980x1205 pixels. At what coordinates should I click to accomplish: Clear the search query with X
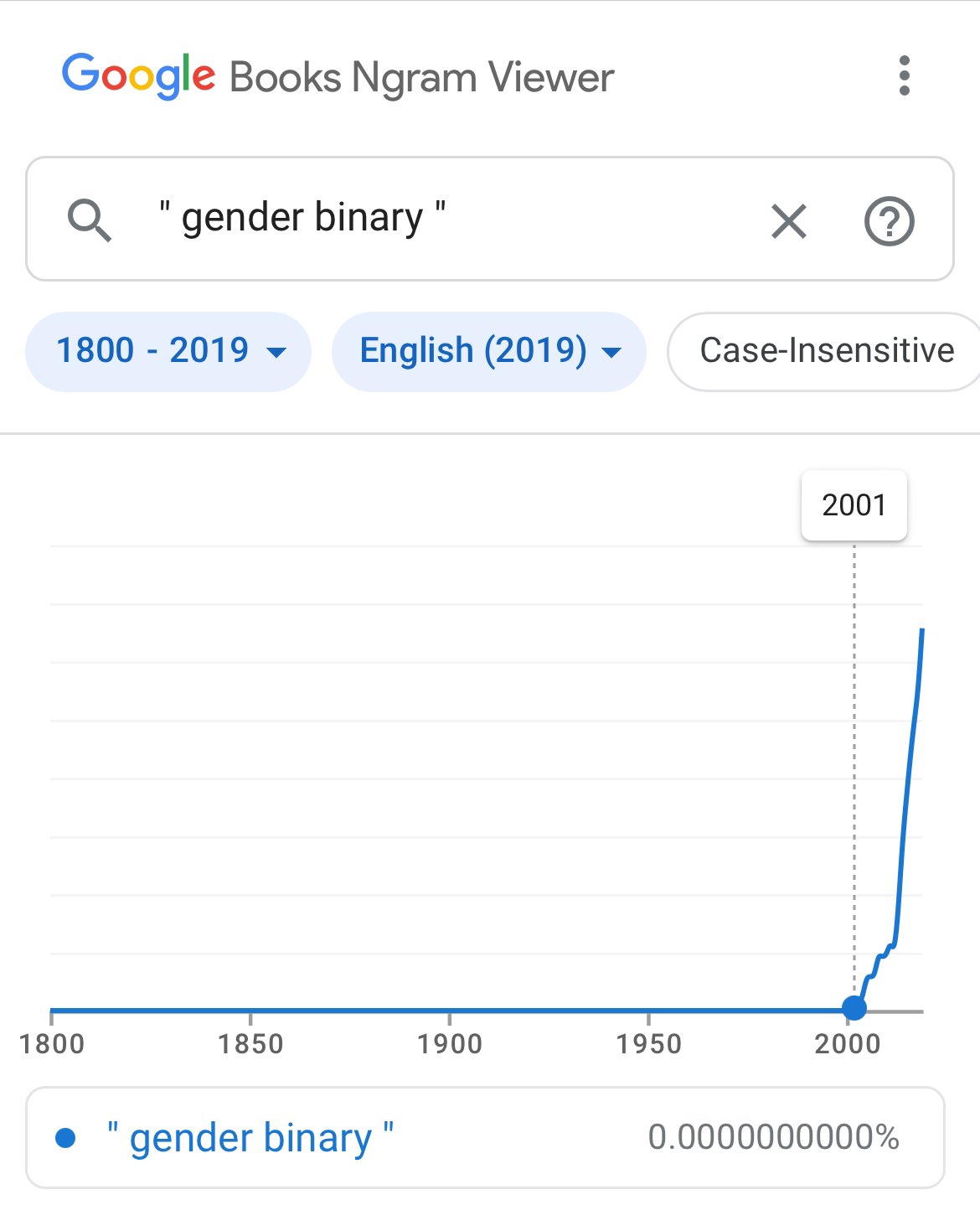coord(788,221)
